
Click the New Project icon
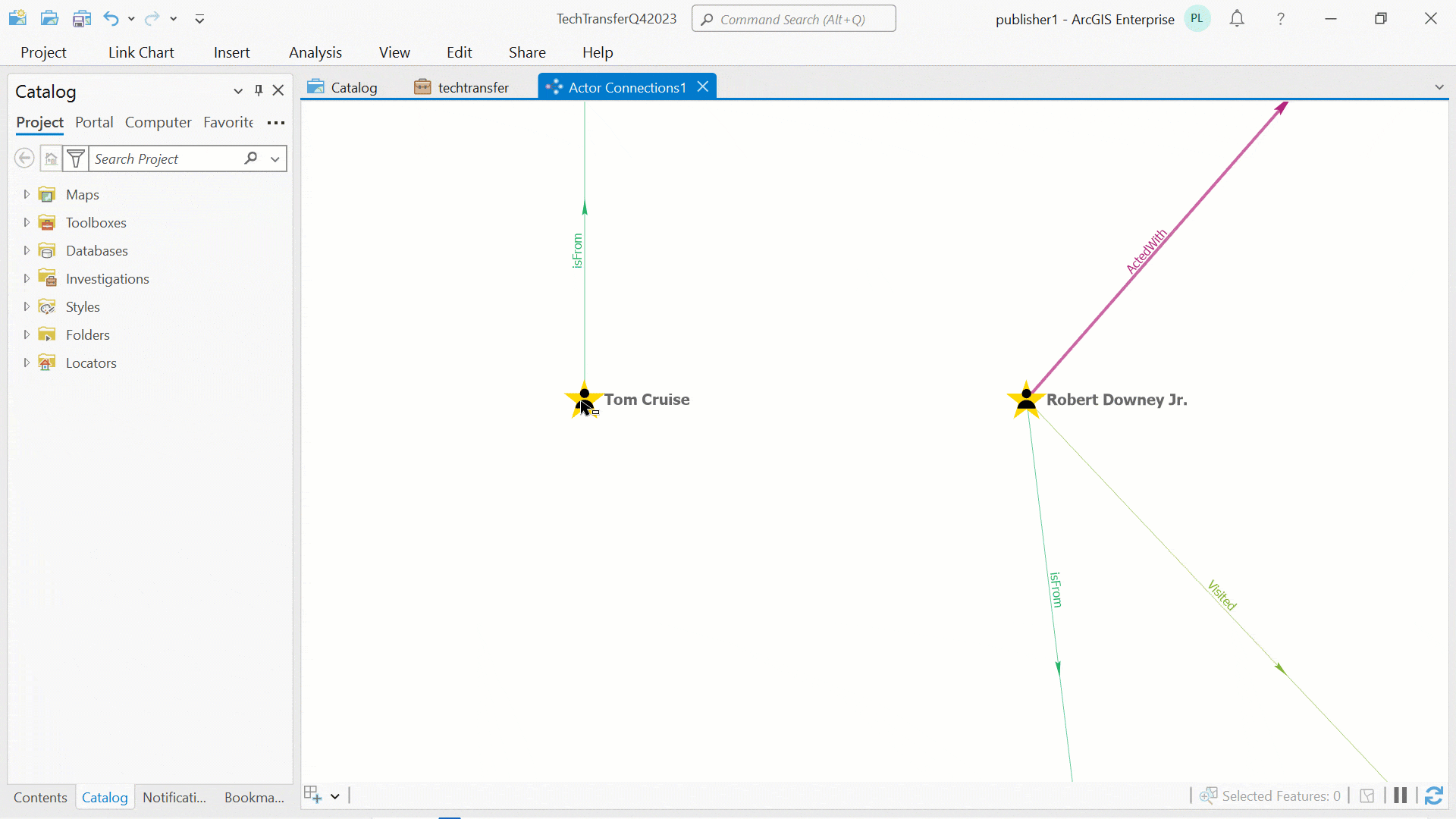pos(17,18)
